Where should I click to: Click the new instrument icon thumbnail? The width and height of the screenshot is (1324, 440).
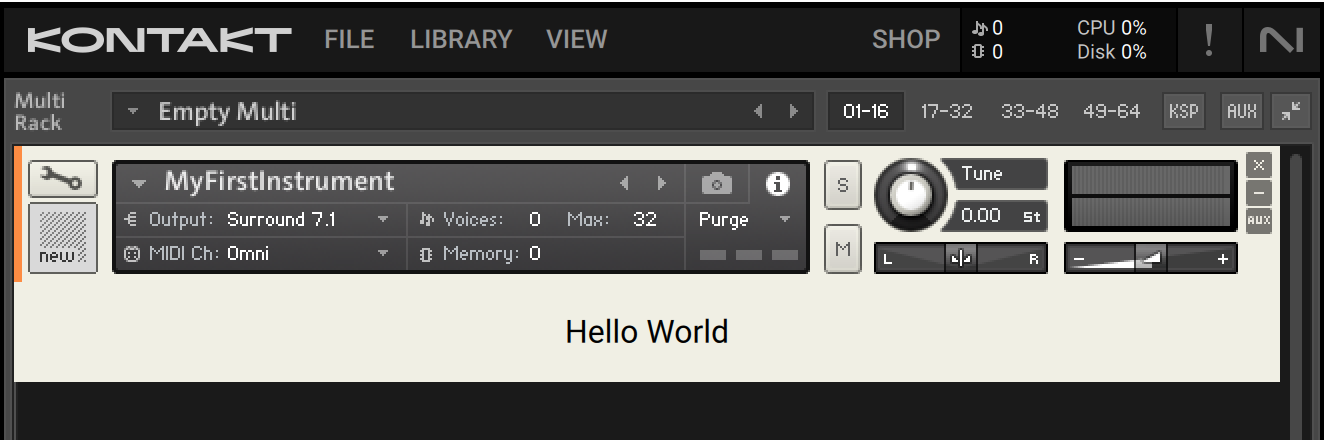click(63, 238)
